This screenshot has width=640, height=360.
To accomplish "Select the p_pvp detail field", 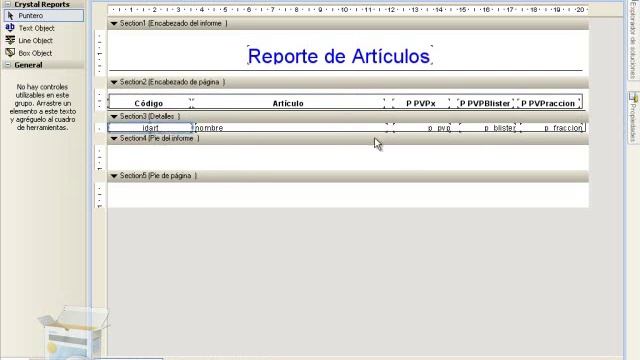I will tap(422, 128).
